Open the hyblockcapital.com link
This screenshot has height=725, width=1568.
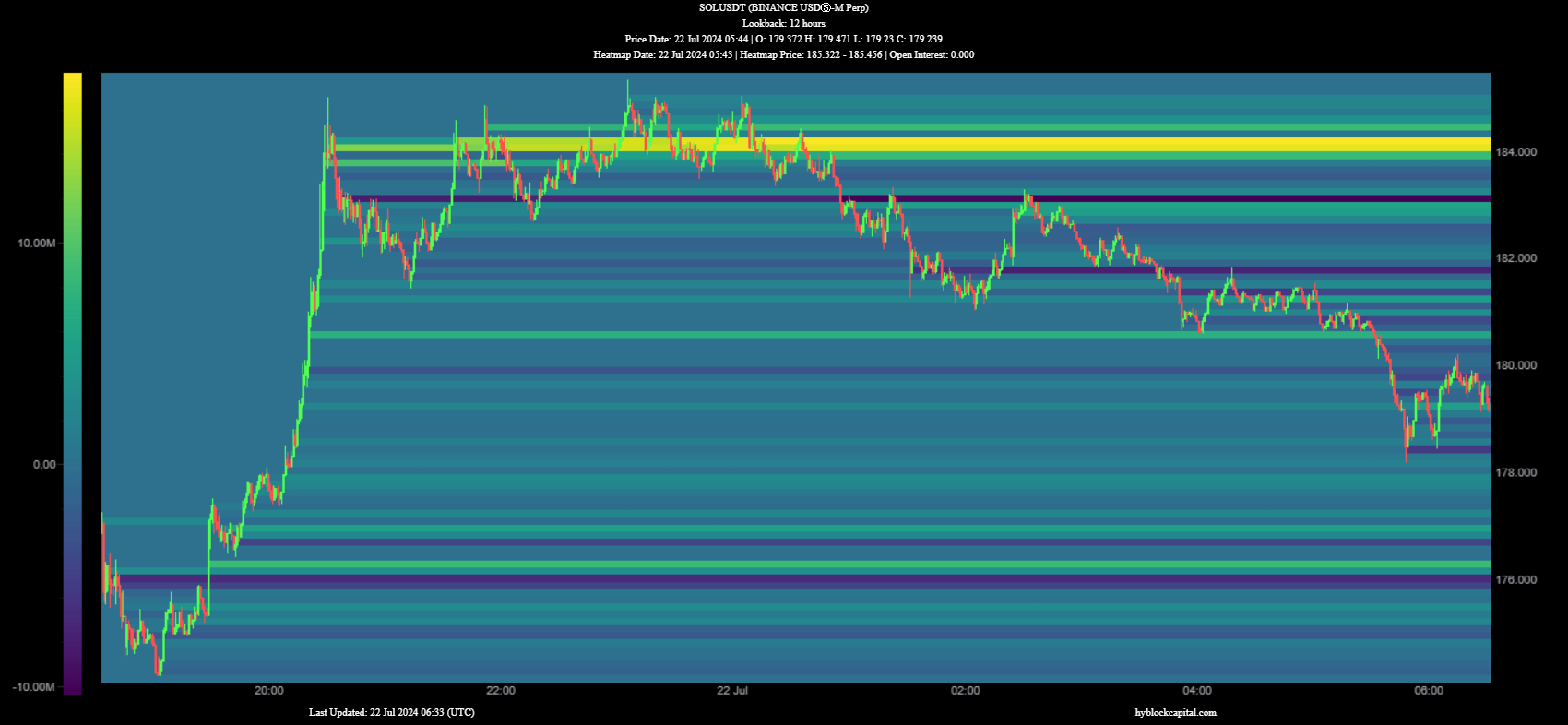pyautogui.click(x=1175, y=712)
